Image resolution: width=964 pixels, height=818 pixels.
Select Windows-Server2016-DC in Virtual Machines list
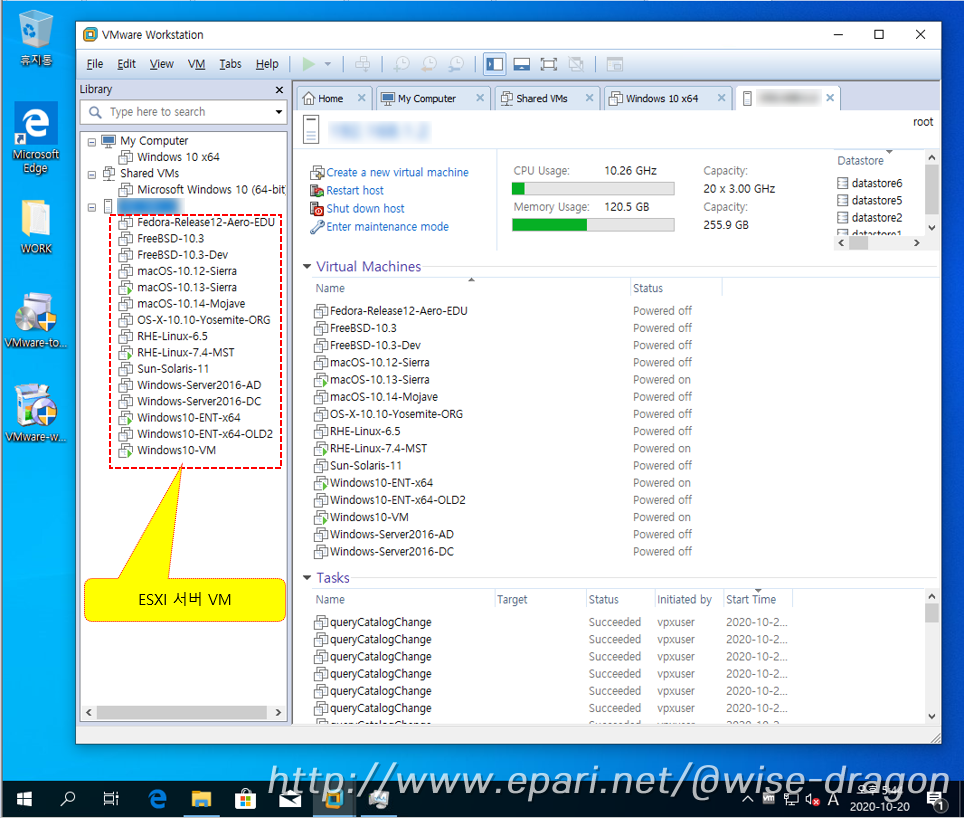point(392,552)
